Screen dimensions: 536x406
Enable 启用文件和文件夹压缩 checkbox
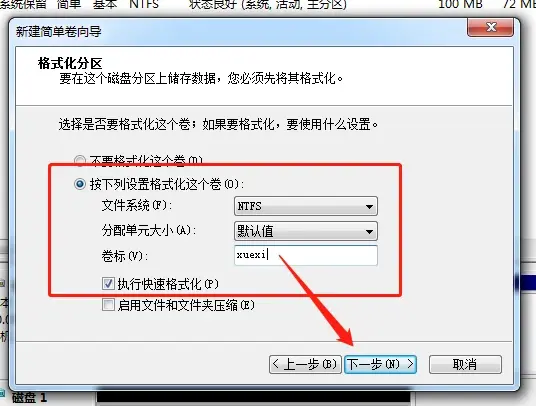[x=108, y=304]
